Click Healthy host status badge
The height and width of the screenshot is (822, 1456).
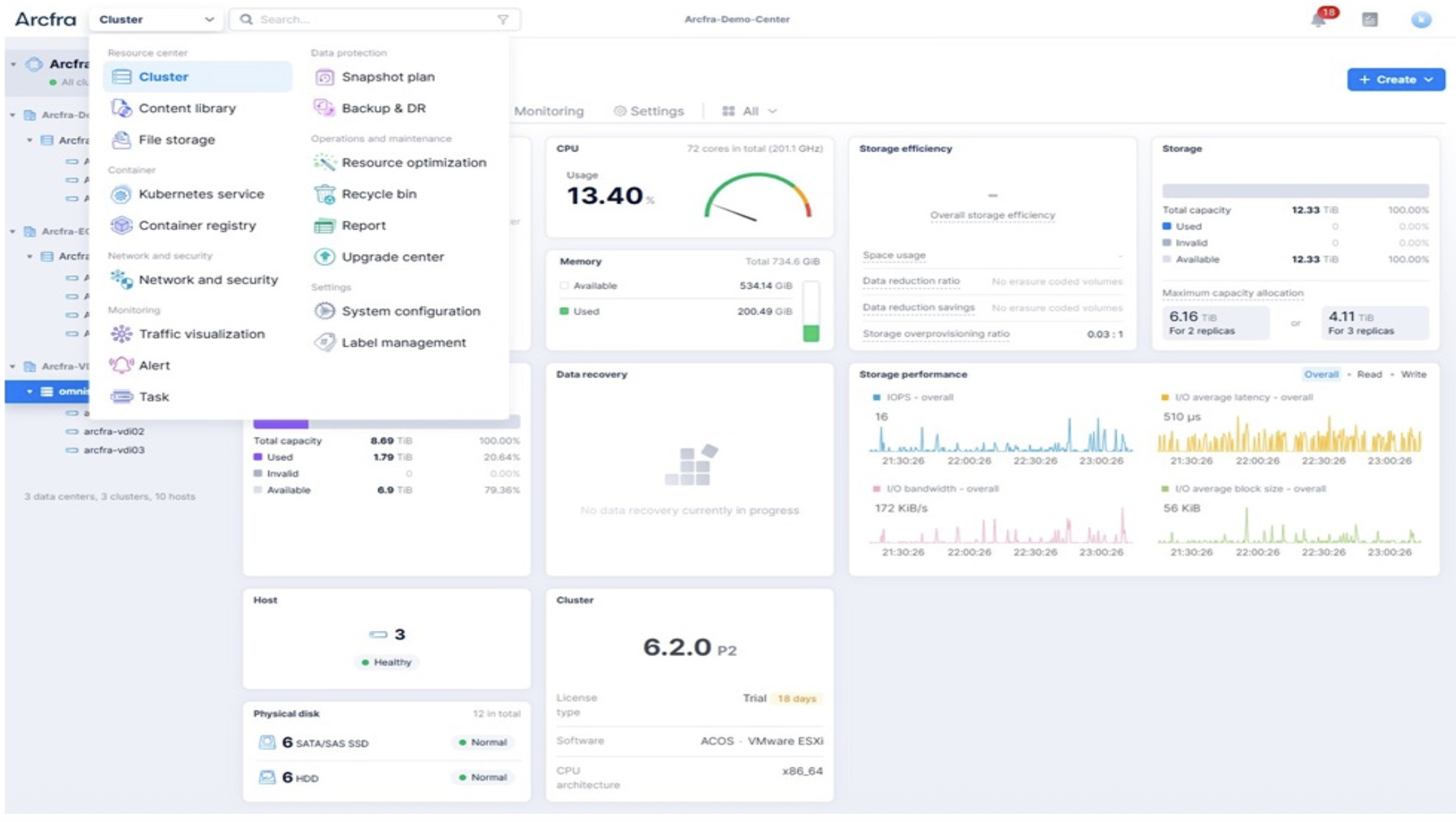386,662
